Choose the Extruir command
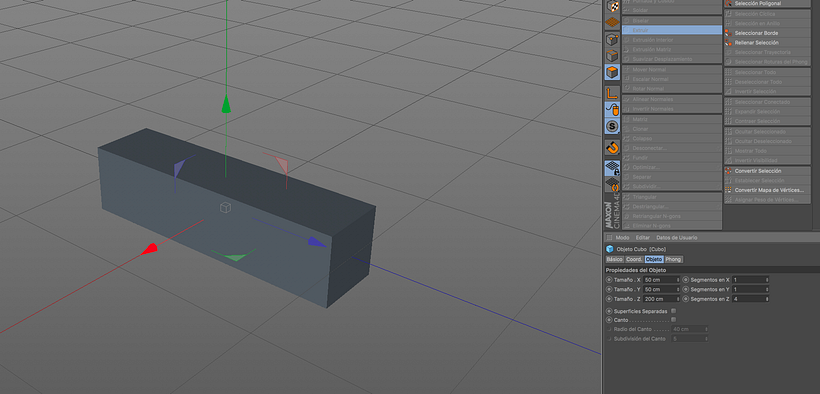This screenshot has height=394, width=820. (x=672, y=30)
